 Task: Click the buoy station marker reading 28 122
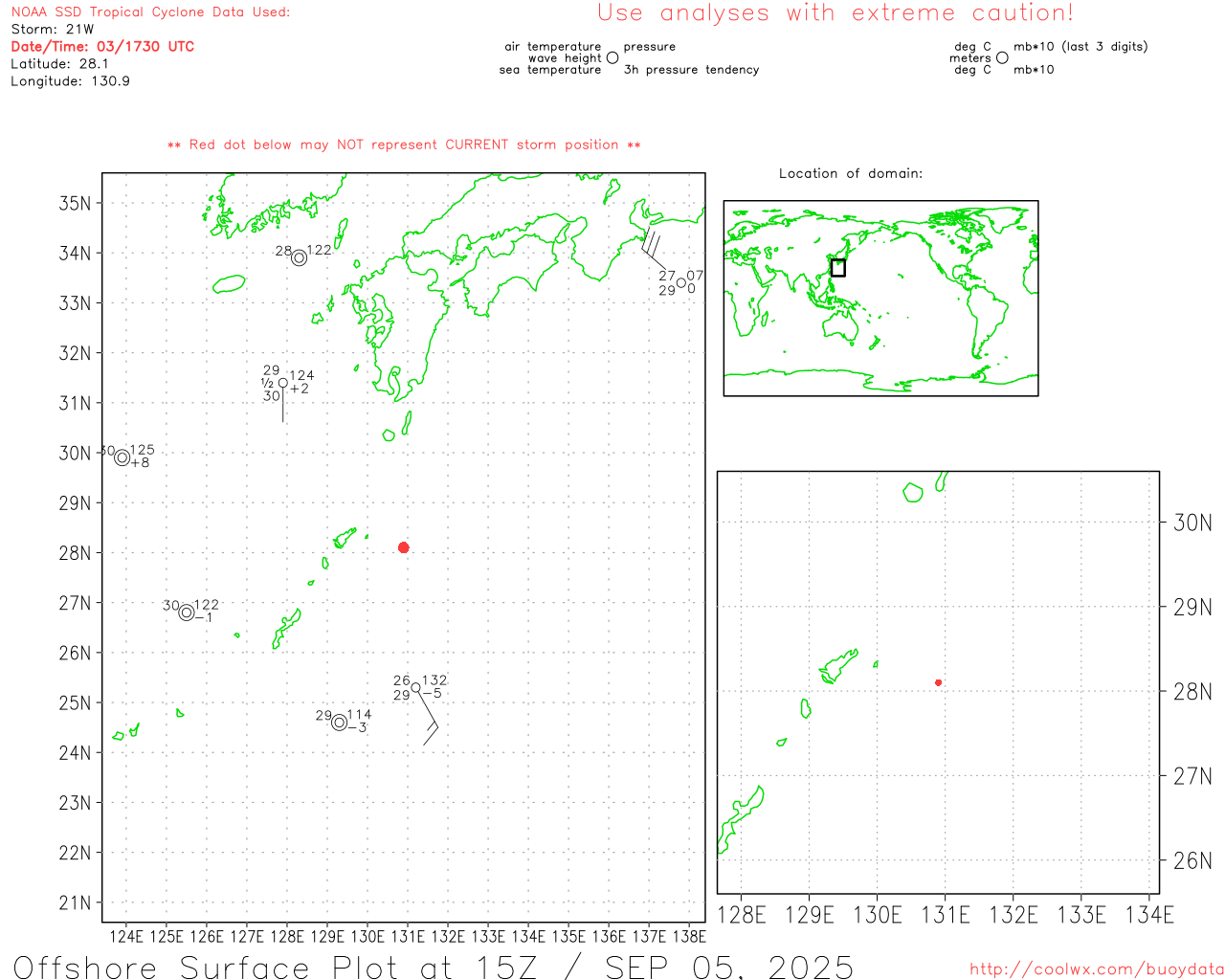[x=299, y=257]
